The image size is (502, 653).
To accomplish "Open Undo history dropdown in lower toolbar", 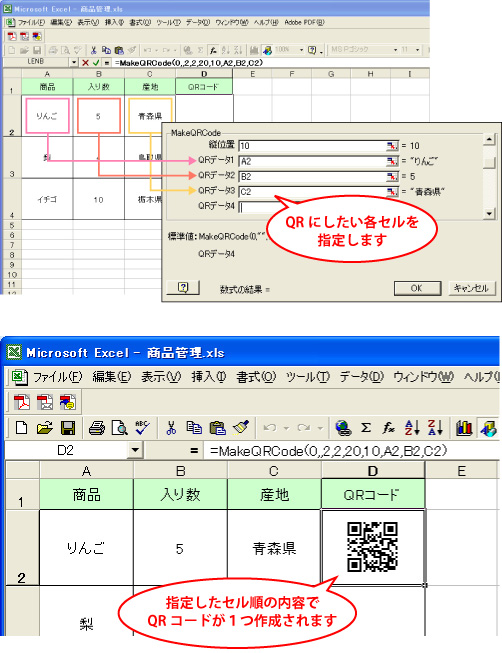I will pos(286,428).
